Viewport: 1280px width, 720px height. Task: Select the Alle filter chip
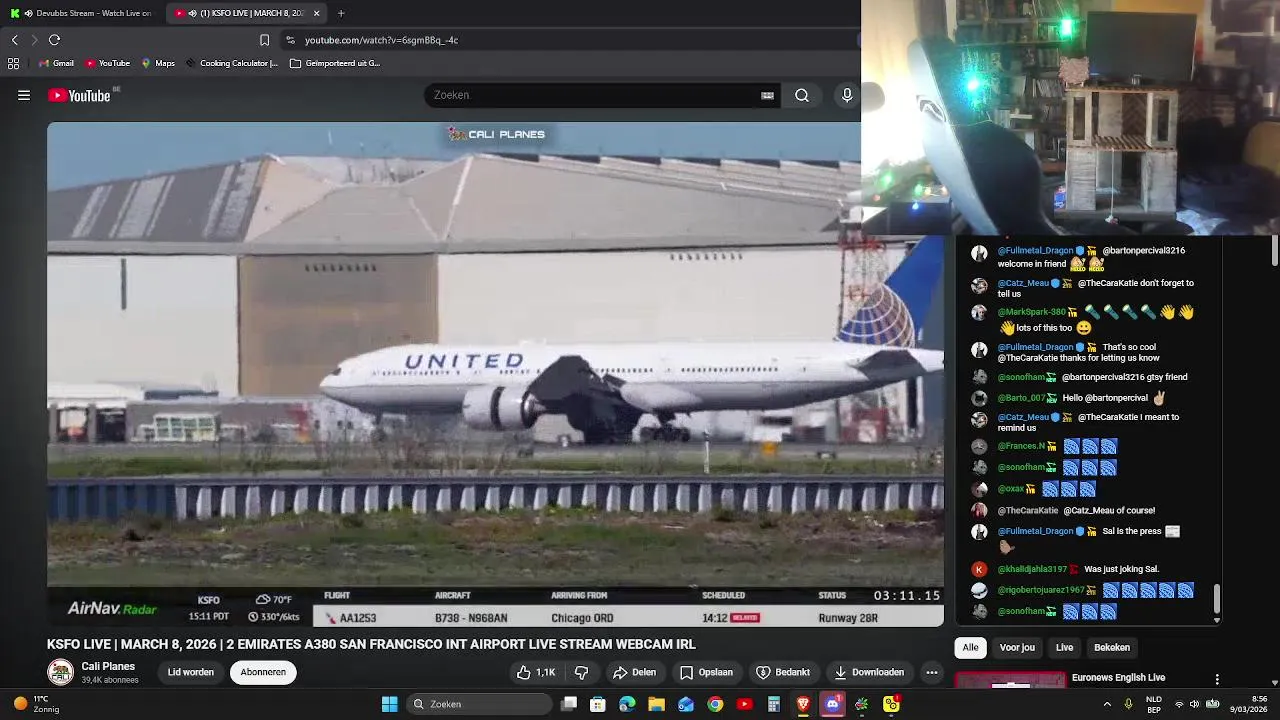[970, 647]
